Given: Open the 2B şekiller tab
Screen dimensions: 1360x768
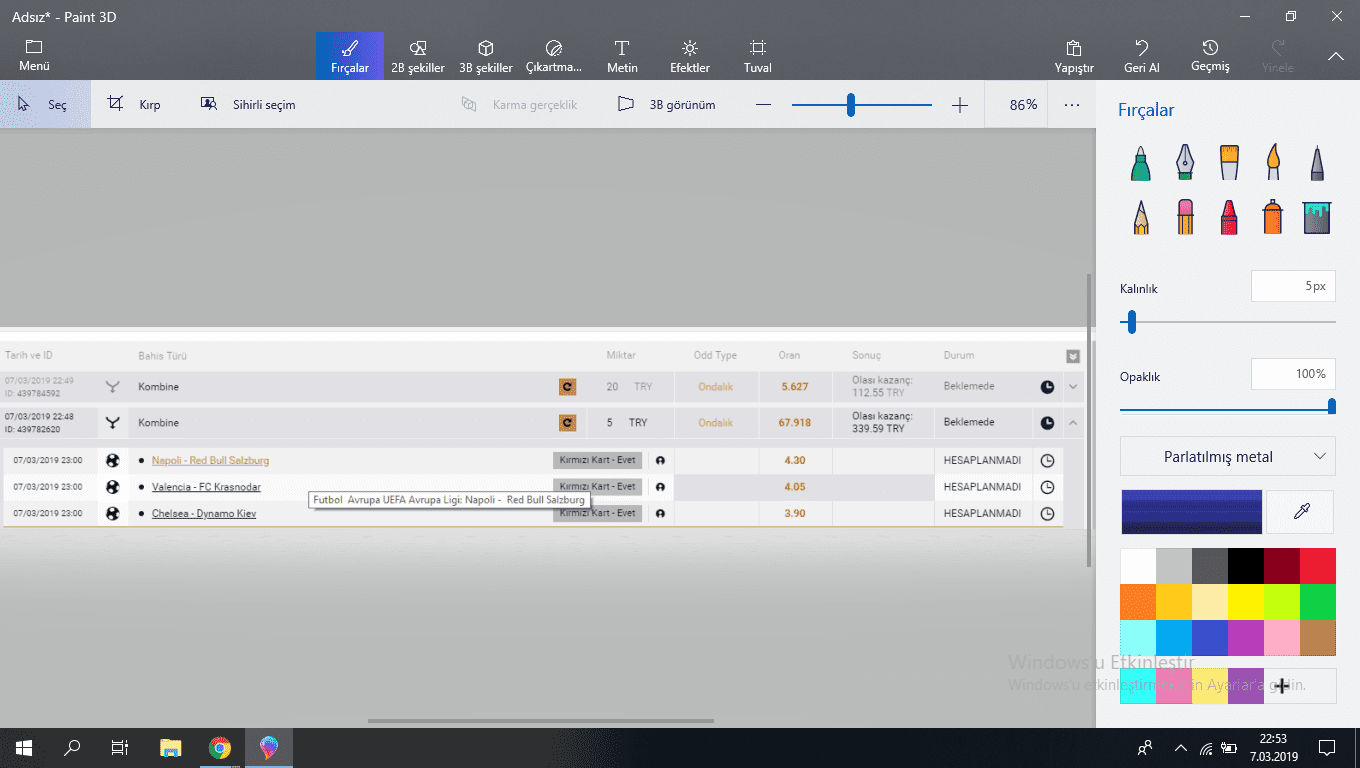Looking at the screenshot, I should pyautogui.click(x=418, y=56).
